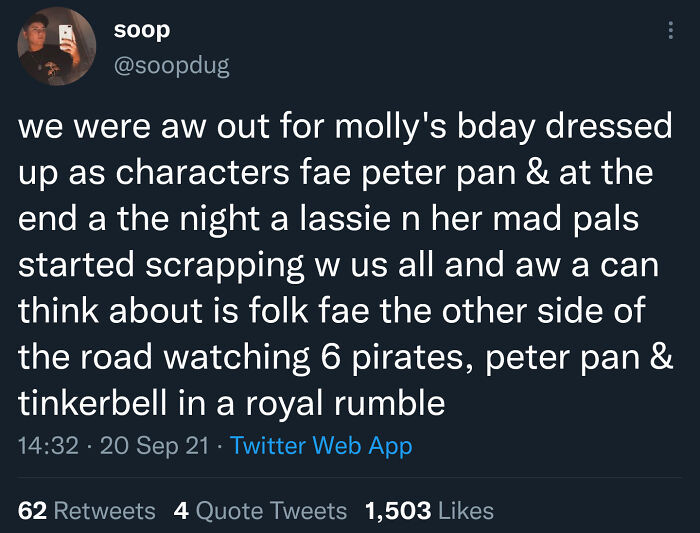The height and width of the screenshot is (533, 700).
Task: Click the phrase royal rumble in the tweet
Action: coord(346,404)
